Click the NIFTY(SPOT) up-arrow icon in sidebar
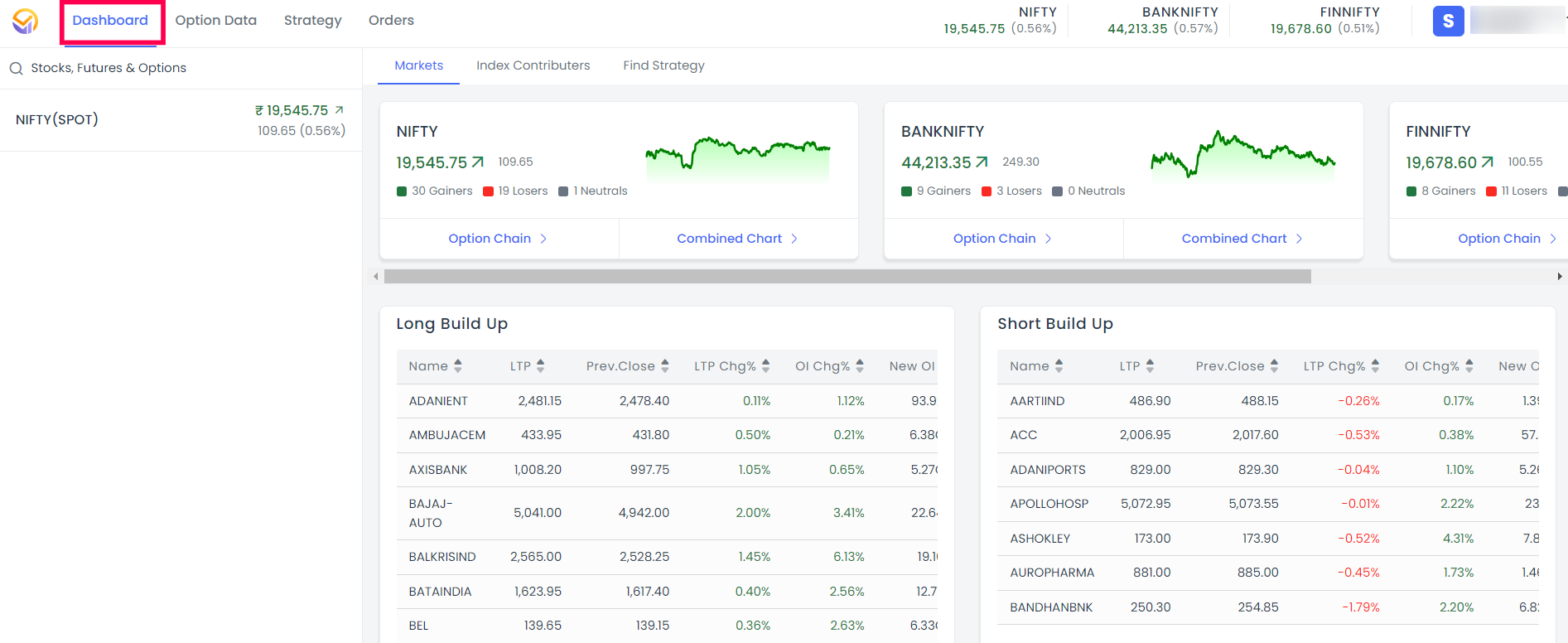This screenshot has width=1568, height=643. (x=339, y=109)
